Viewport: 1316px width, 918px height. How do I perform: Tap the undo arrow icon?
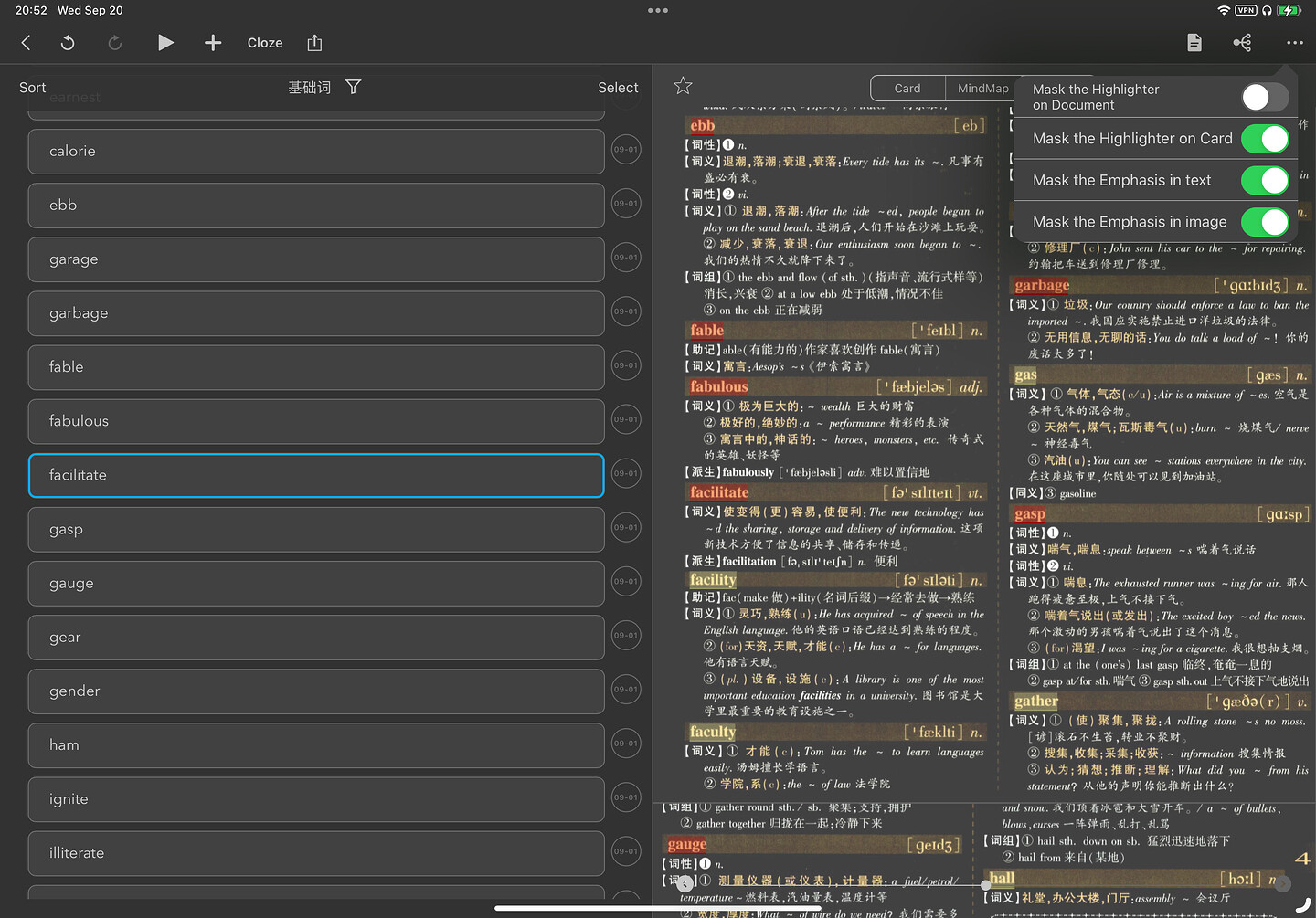coord(68,43)
